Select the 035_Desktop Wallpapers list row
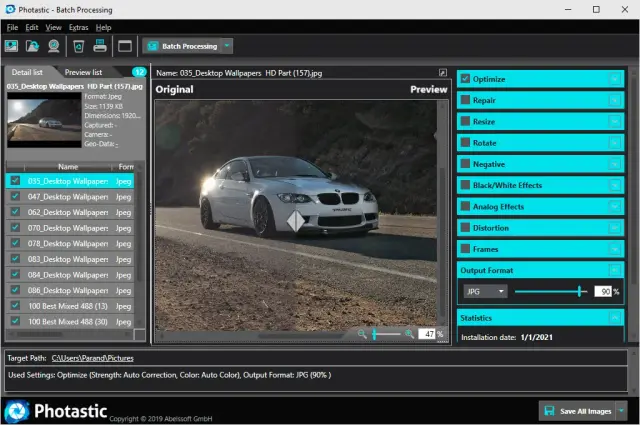The image size is (640, 425). tap(70, 181)
